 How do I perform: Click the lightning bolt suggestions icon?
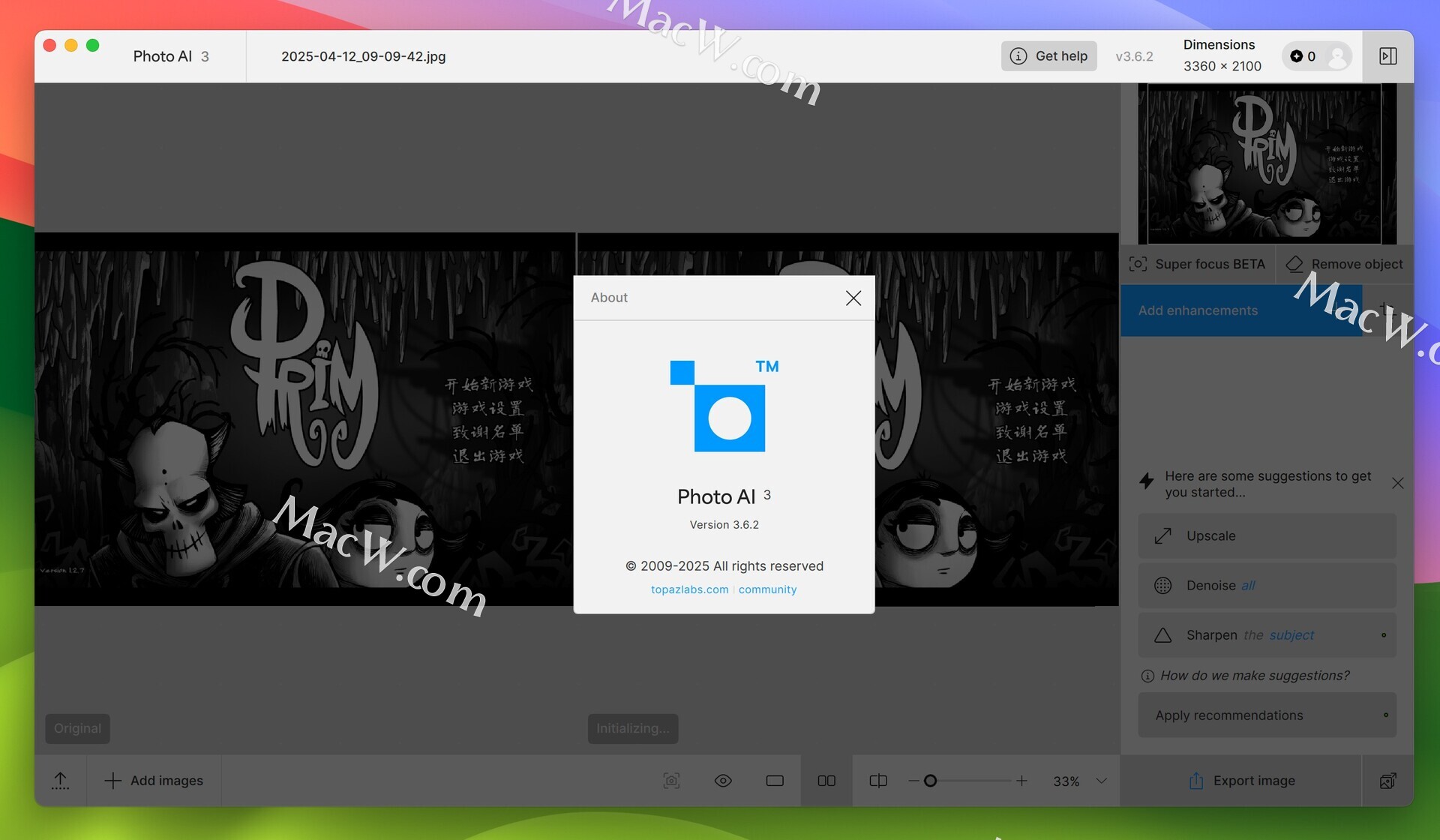pos(1146,481)
